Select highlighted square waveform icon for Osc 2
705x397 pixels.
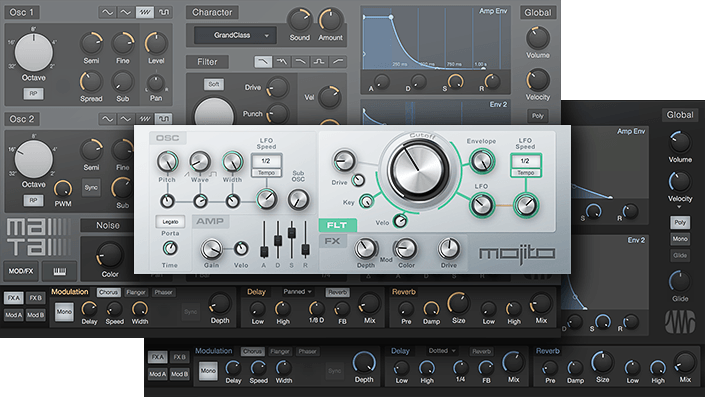click(x=163, y=119)
